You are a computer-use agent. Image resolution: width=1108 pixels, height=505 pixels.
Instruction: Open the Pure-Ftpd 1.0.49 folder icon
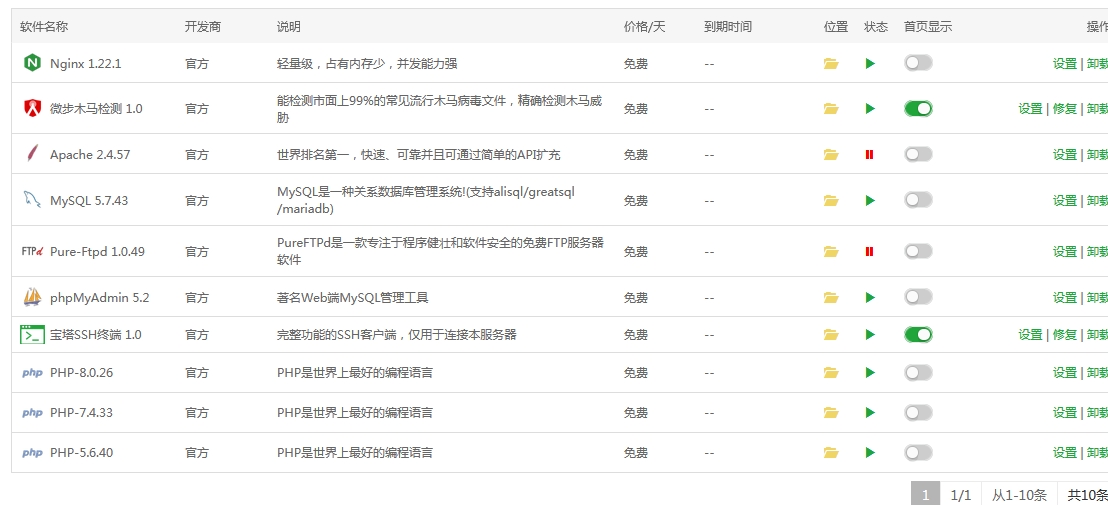point(831,251)
